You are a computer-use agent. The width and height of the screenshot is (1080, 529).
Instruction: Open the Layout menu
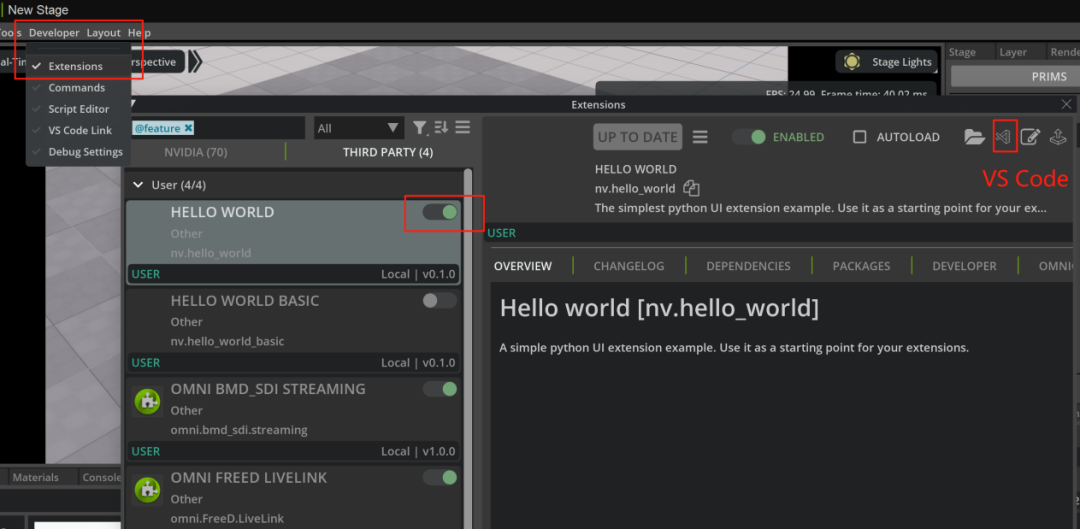(x=103, y=32)
